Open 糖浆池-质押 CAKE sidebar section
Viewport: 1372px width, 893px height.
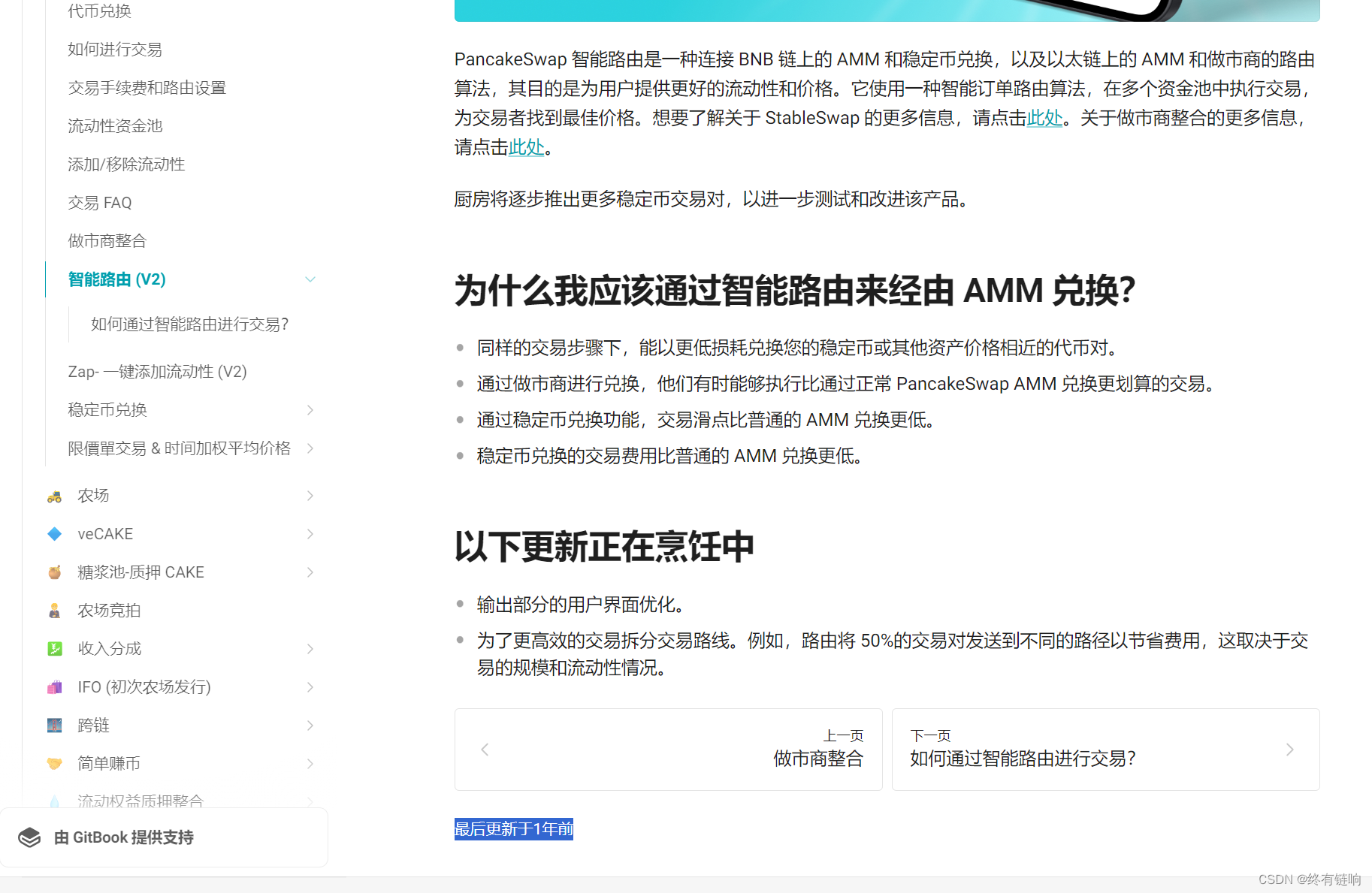click(141, 572)
